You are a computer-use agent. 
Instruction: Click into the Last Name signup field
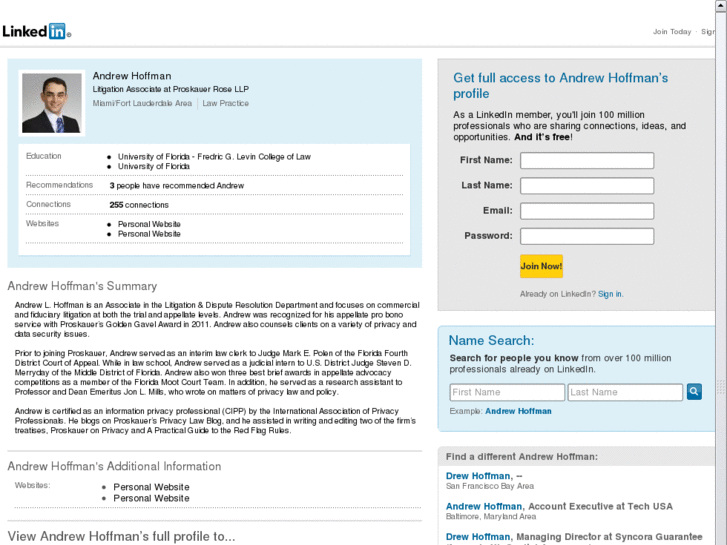(587, 186)
